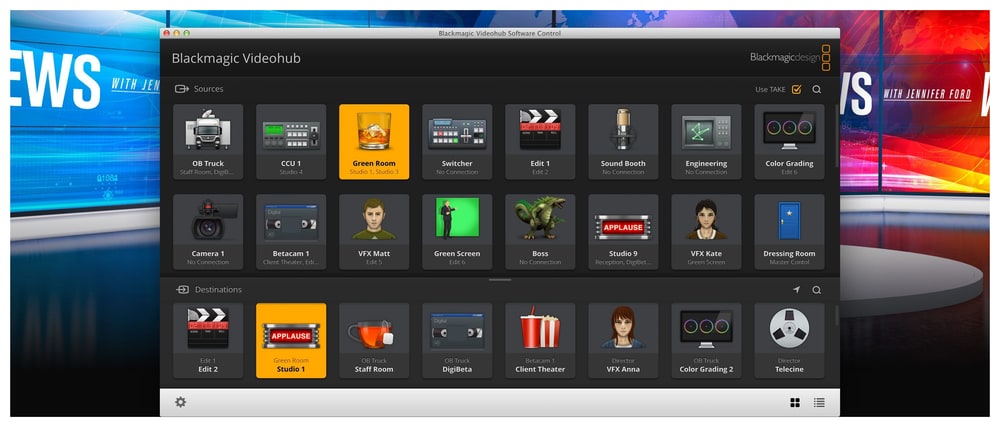Choose the Client Theater popcorn destination
Viewport: 1000px width, 427px height.
click(x=540, y=340)
